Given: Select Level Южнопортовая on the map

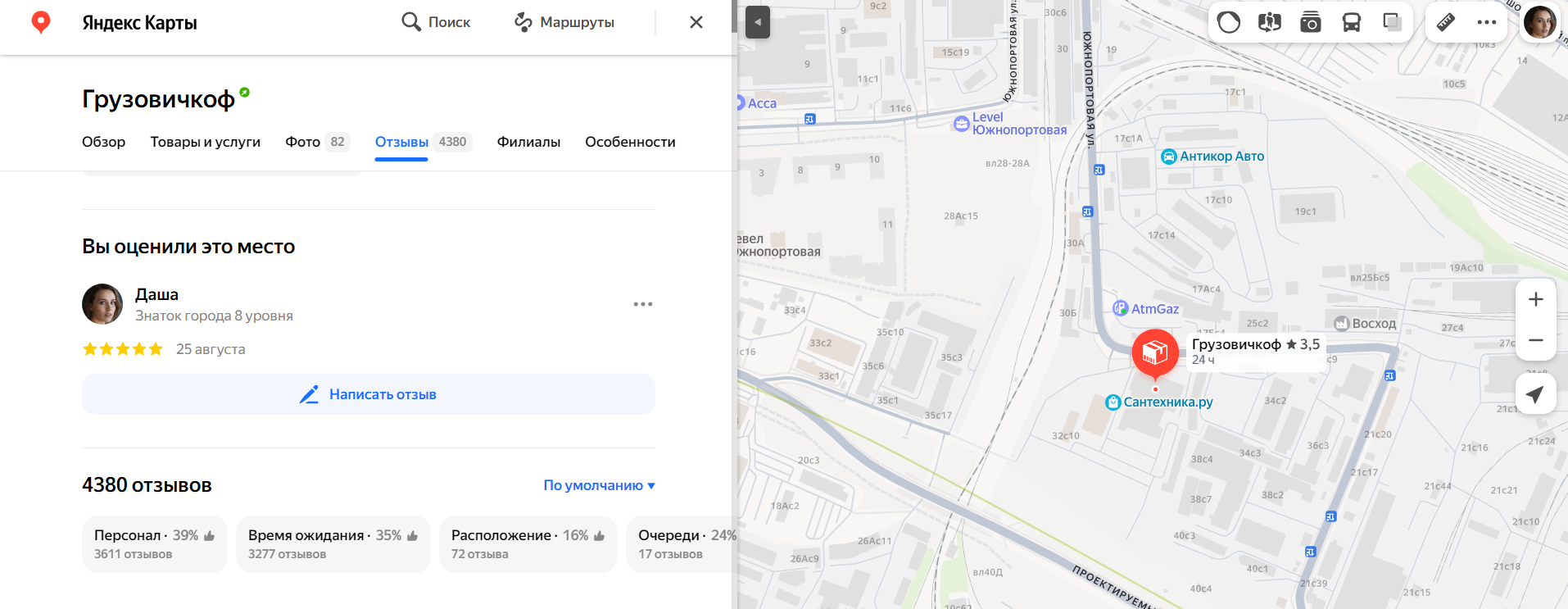Looking at the screenshot, I should 1011,124.
